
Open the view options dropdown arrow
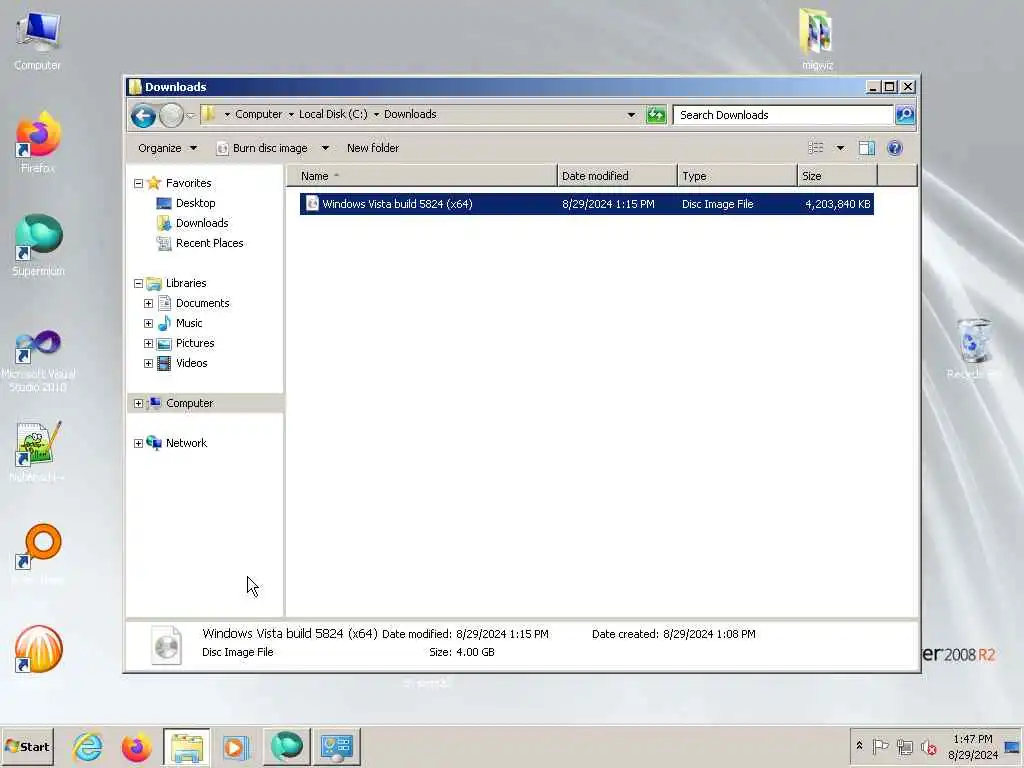(x=840, y=148)
